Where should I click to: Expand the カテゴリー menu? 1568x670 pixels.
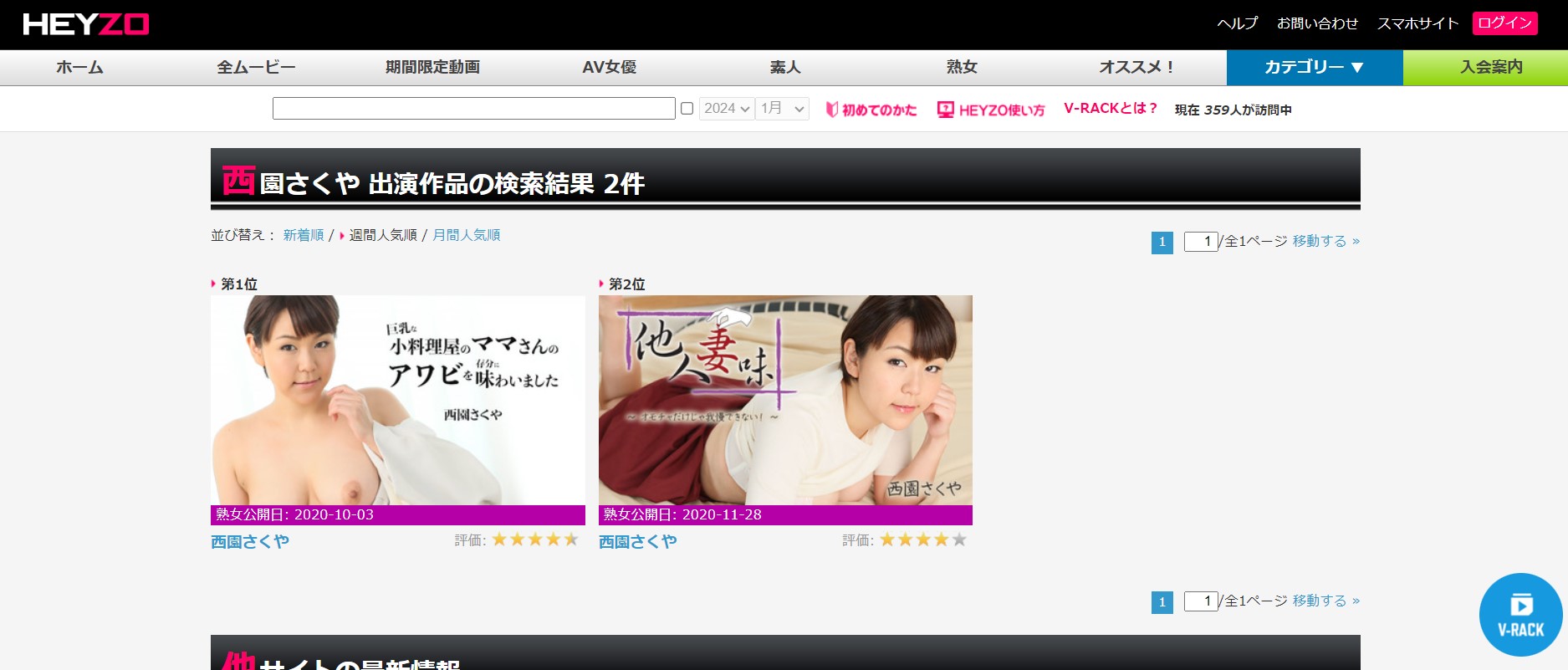point(1314,68)
